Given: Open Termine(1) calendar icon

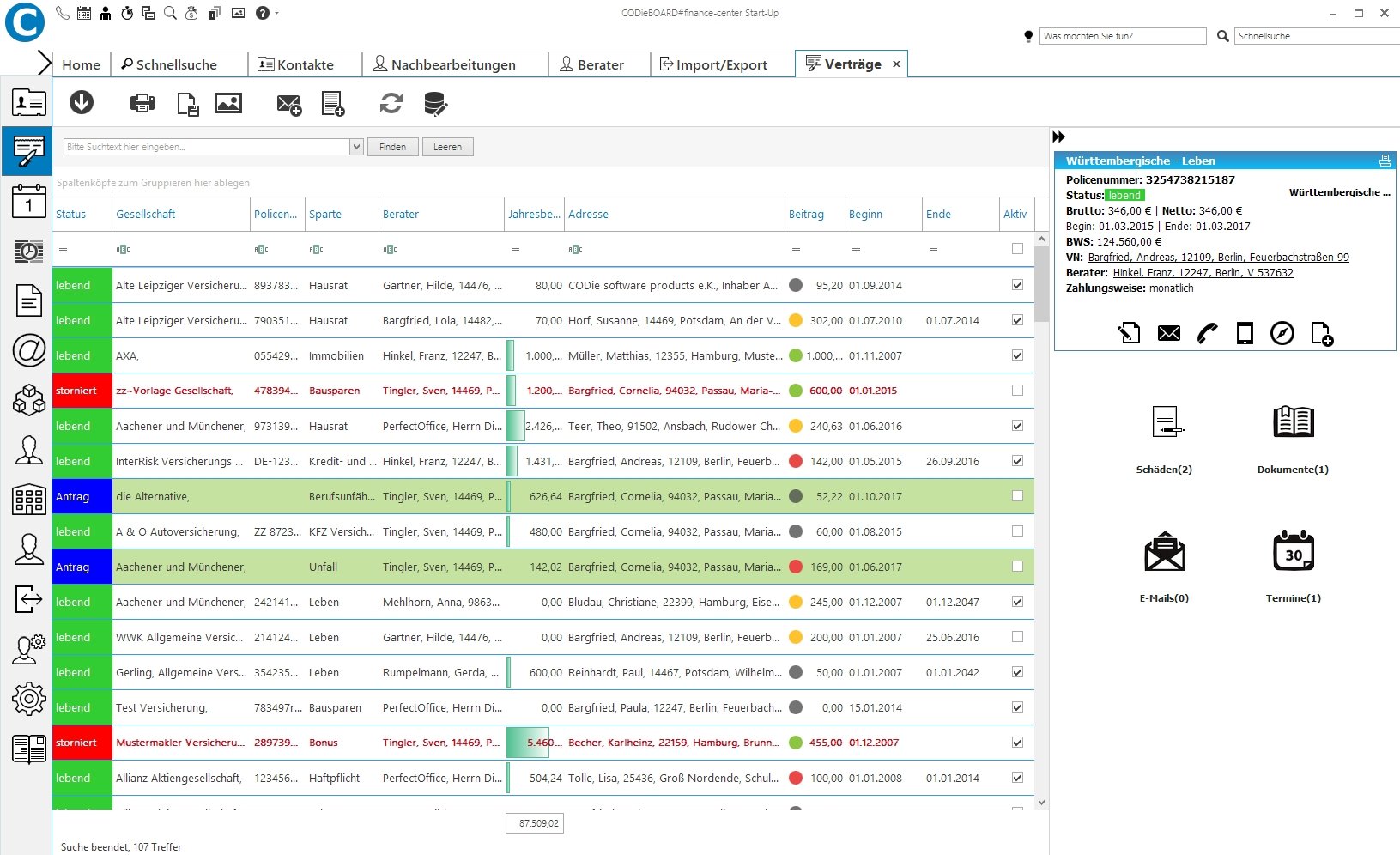Looking at the screenshot, I should coord(1293,551).
